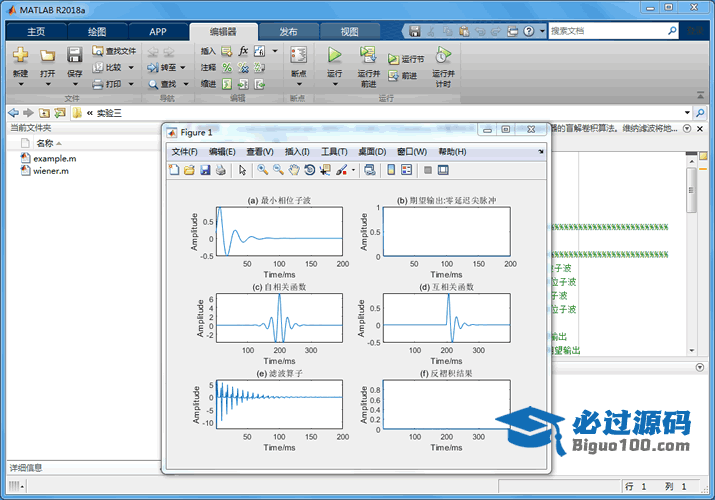This screenshot has width=715, height=500.
Task: Click the 比较 (Compare) button
Action: [108, 67]
